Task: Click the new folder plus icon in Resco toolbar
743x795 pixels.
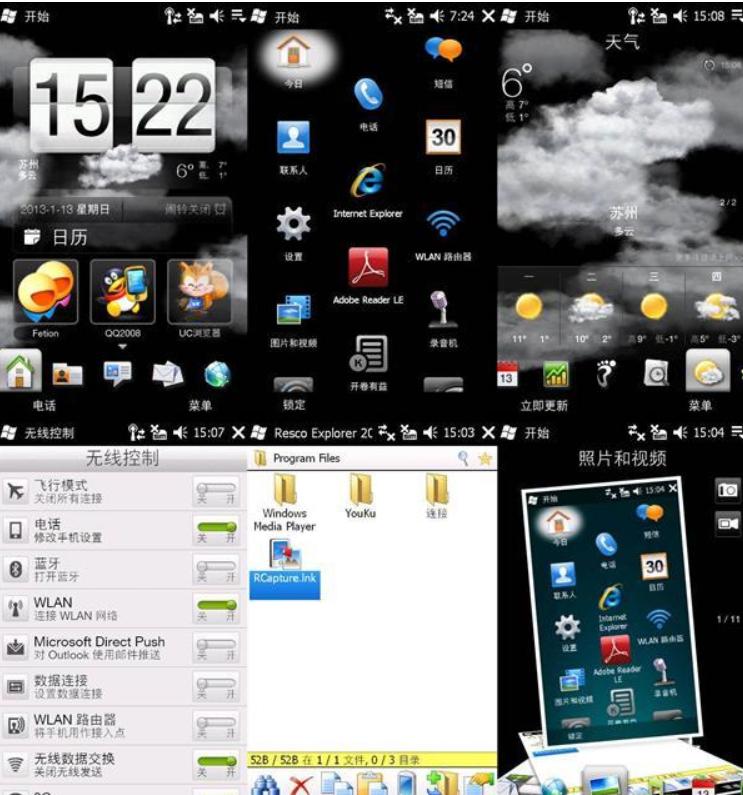Action: (441, 783)
